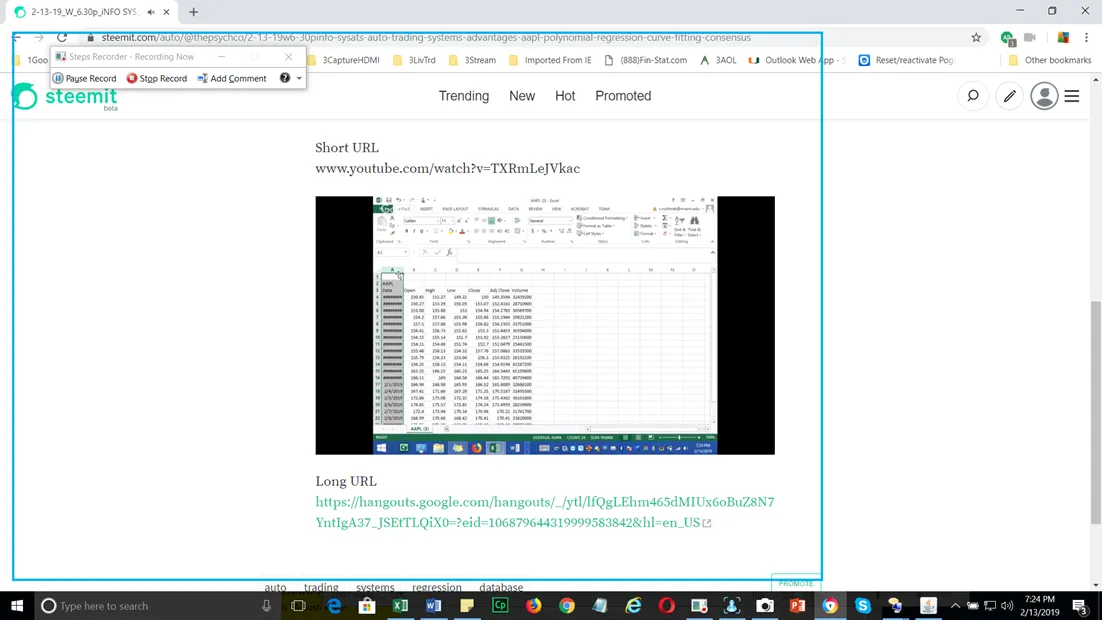Open the hamburger menu on Steemit
Image resolution: width=1102 pixels, height=620 pixels.
coord(1072,96)
